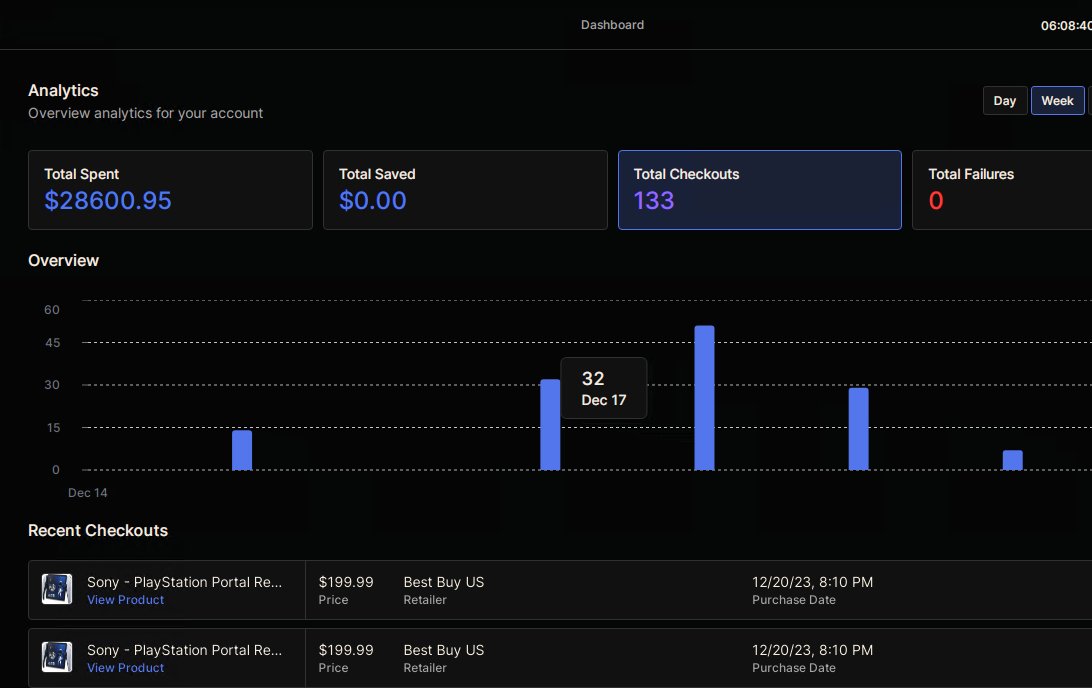Click the $199.99 price in second row
Image resolution: width=1092 pixels, height=688 pixels.
coord(346,650)
